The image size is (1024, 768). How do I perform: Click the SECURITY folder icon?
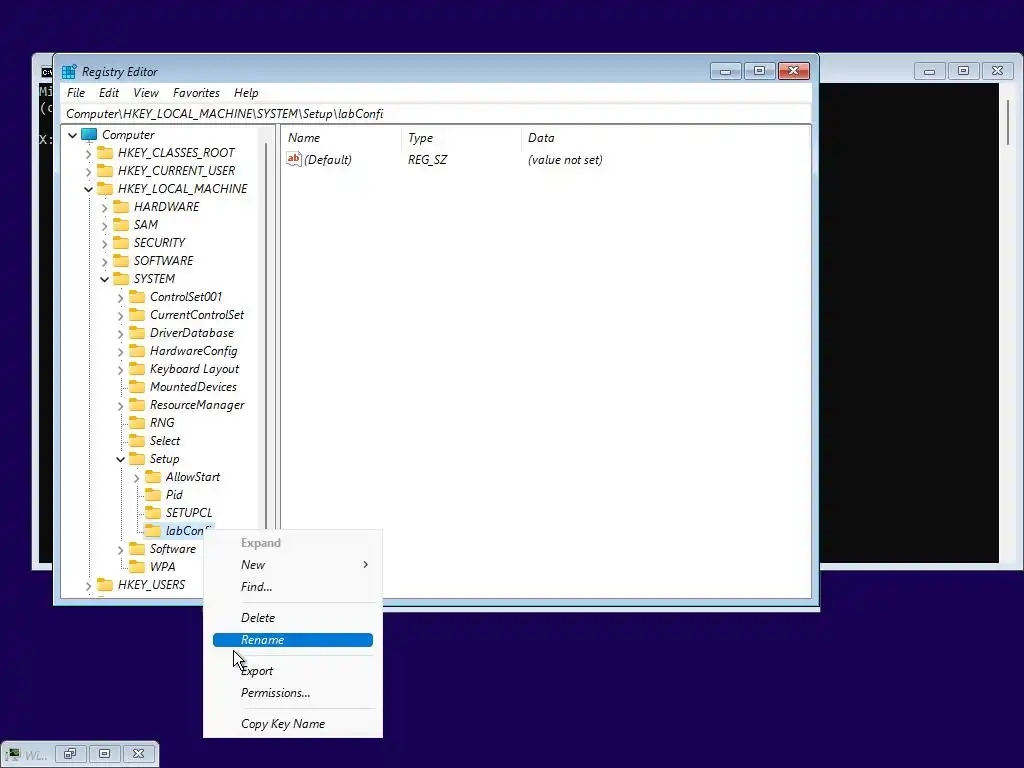pyautogui.click(x=121, y=243)
